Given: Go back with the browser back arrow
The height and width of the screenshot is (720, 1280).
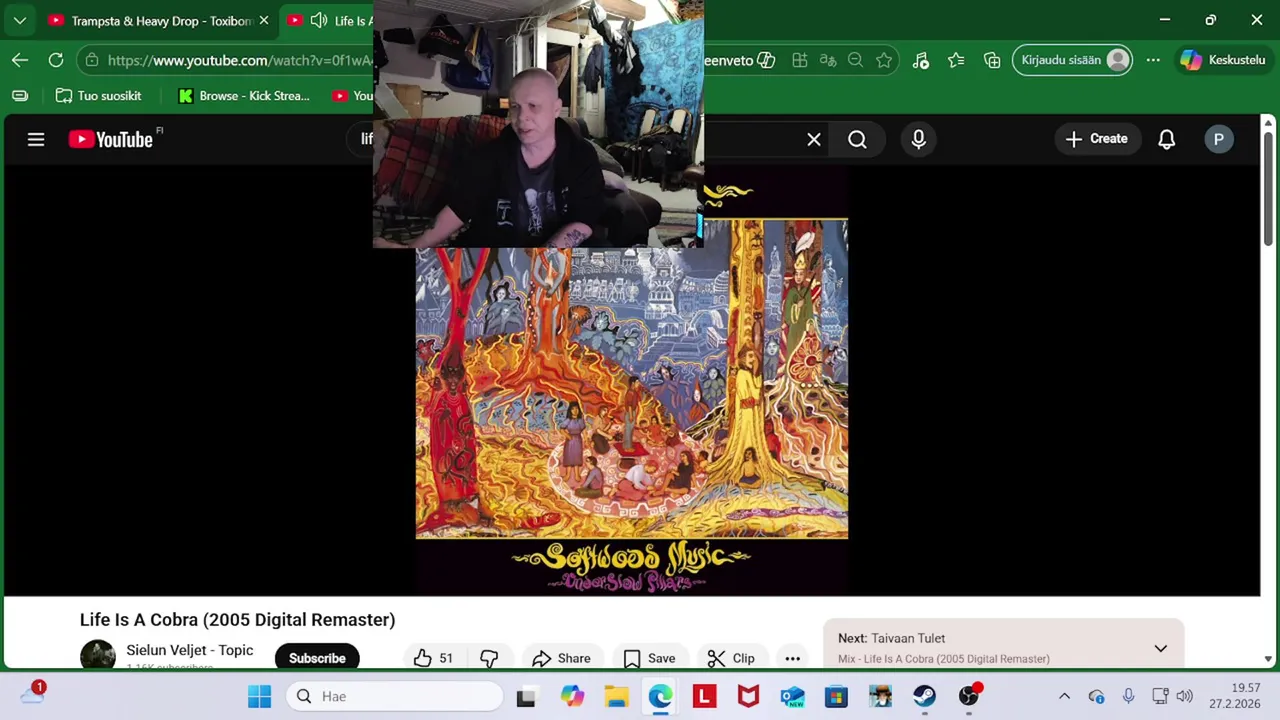Looking at the screenshot, I should tap(20, 60).
